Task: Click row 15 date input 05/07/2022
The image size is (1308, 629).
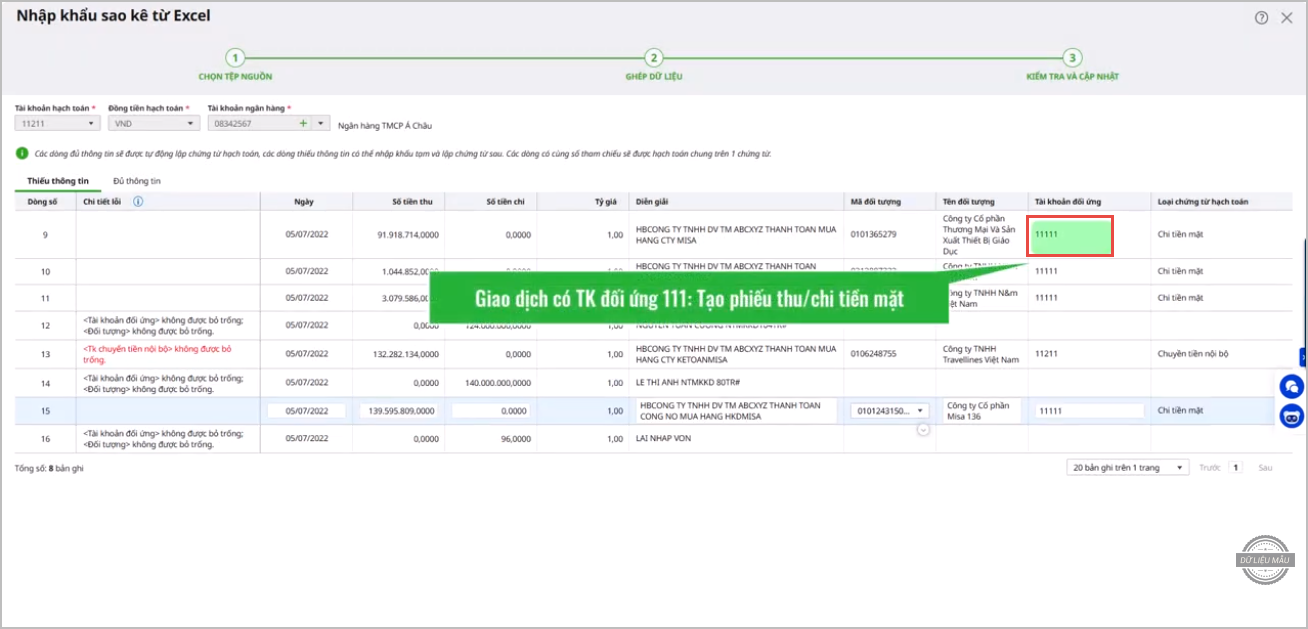Action: click(x=306, y=410)
